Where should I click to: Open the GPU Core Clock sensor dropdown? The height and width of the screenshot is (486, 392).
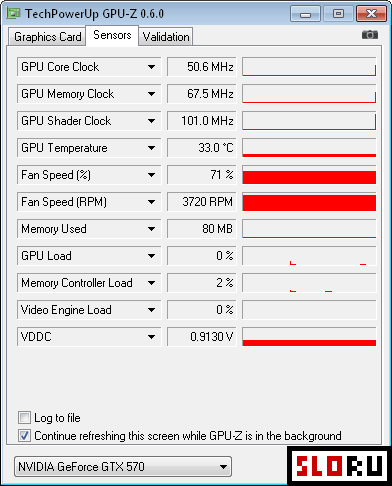[151, 67]
